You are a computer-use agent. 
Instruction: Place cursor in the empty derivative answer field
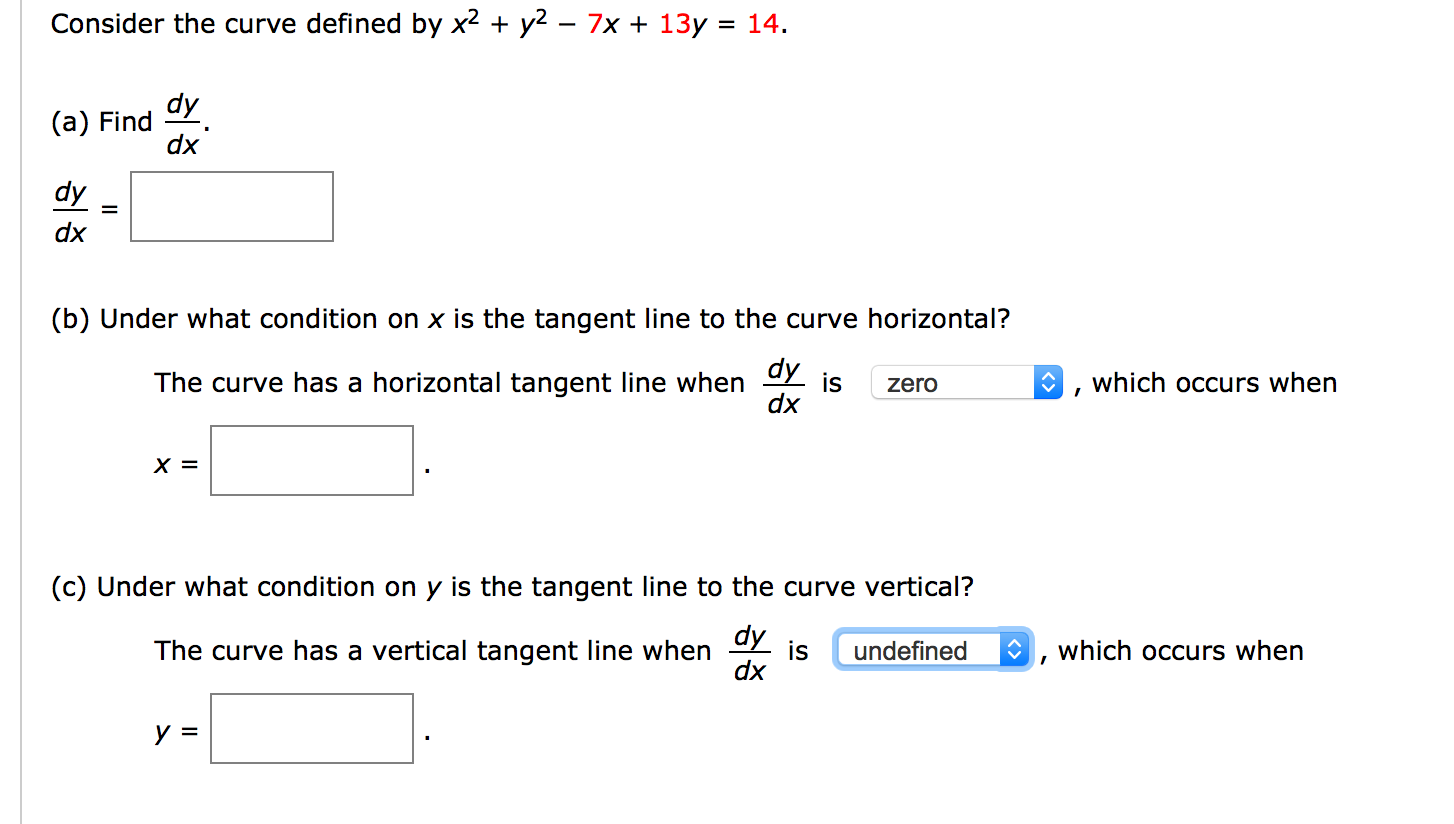click(231, 206)
